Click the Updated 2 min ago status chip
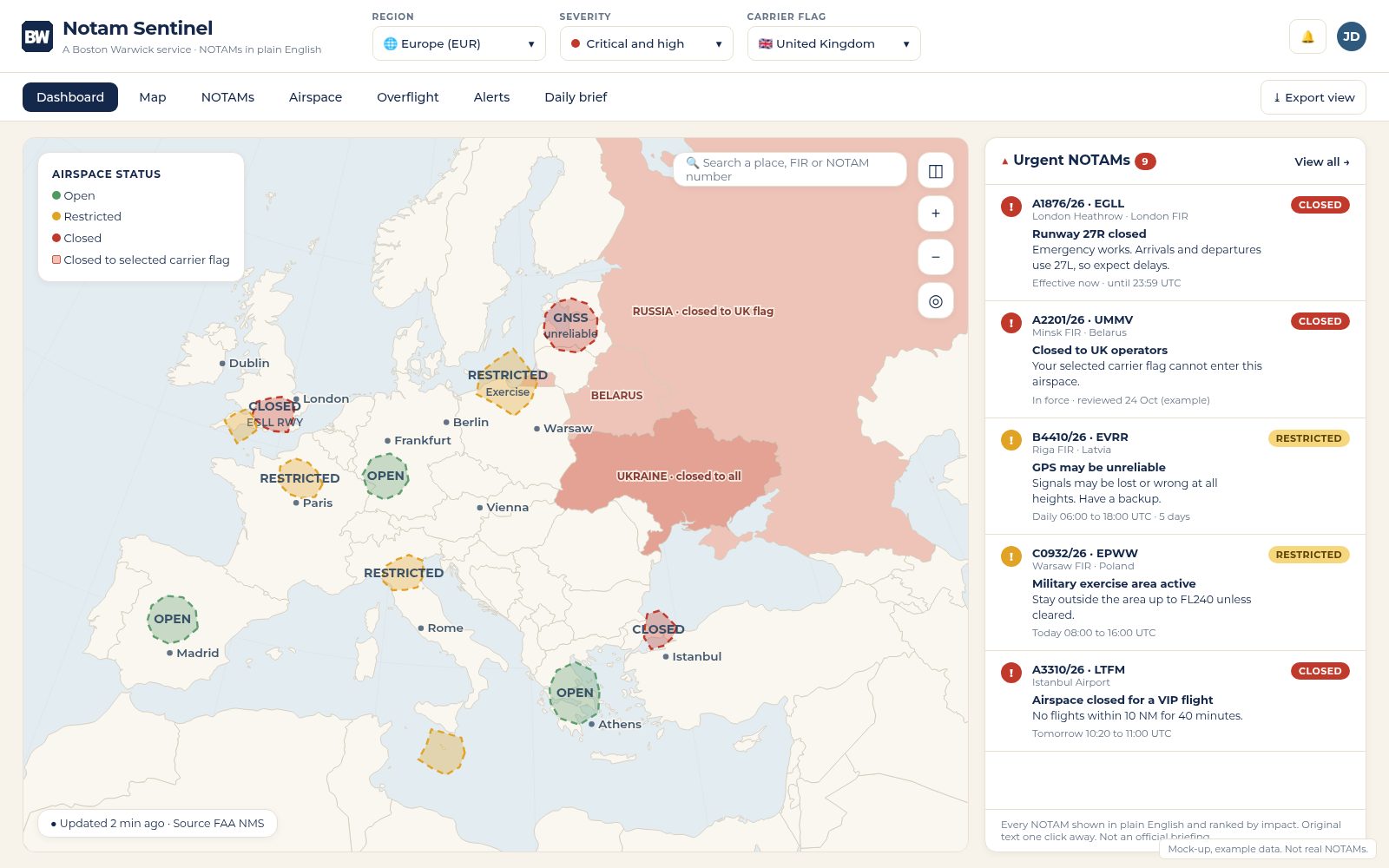 click(x=157, y=823)
